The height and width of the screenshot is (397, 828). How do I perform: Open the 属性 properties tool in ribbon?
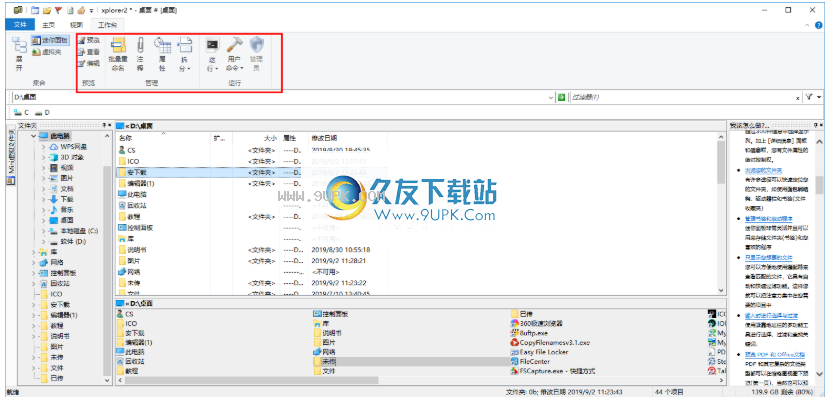tap(162, 54)
